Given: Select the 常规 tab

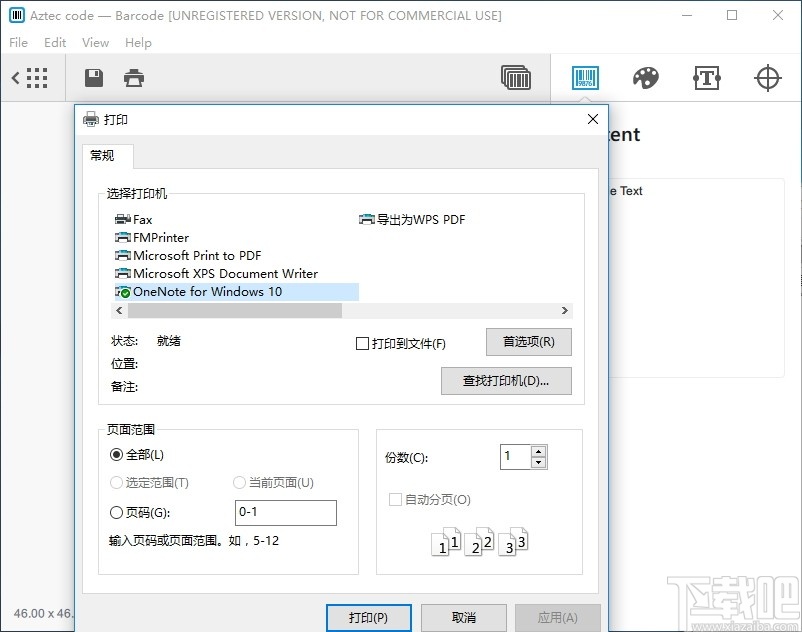Looking at the screenshot, I should pyautogui.click(x=107, y=155).
